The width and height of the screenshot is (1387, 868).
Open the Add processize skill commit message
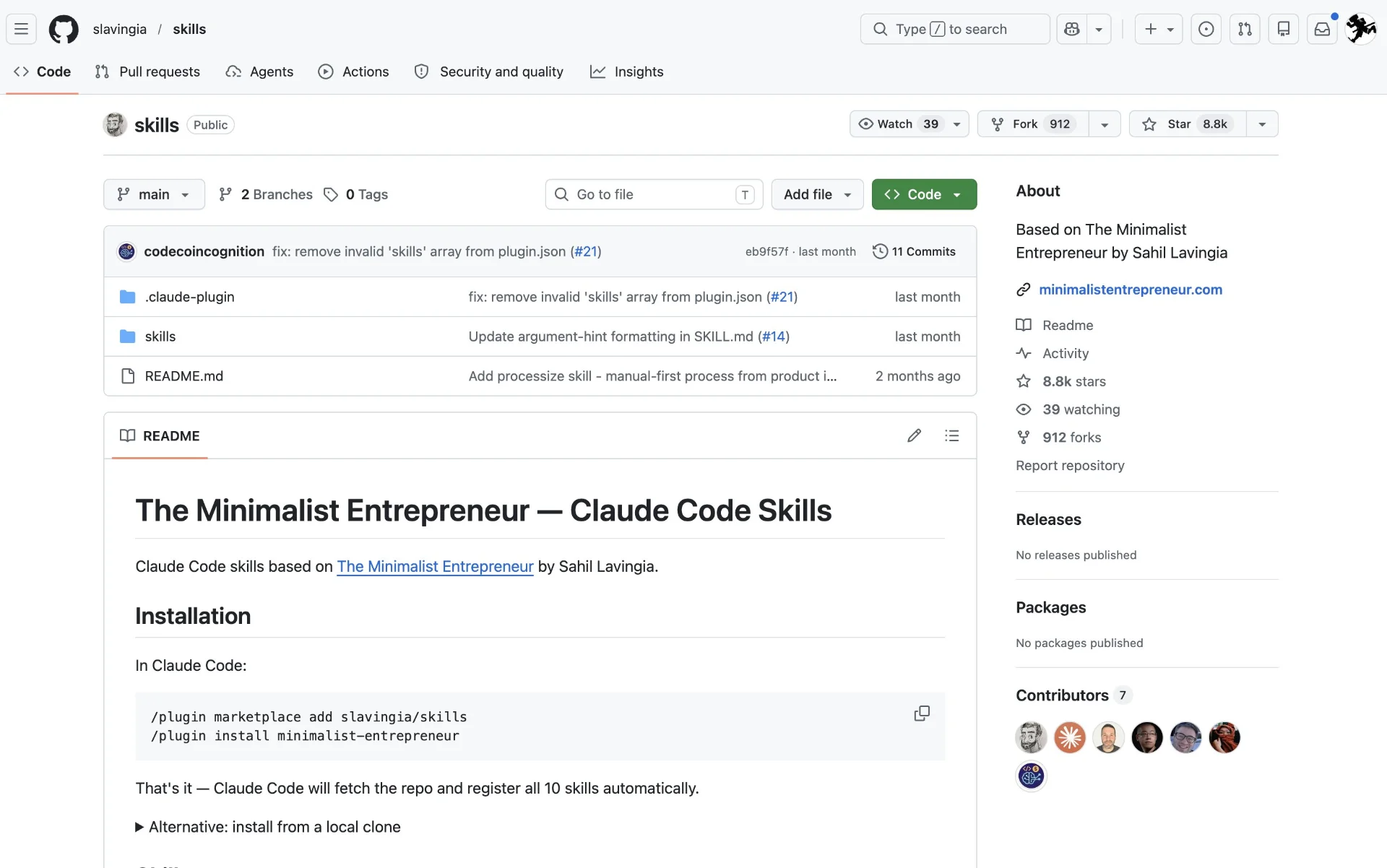coord(652,376)
